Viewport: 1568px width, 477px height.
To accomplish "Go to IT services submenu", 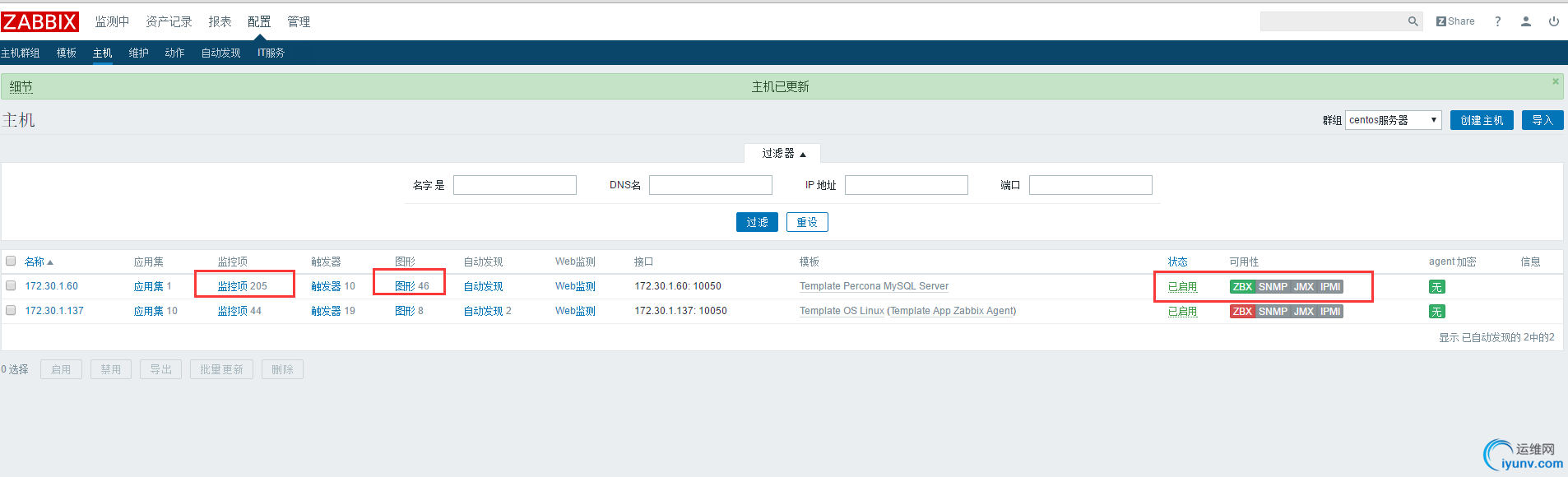I will coord(271,53).
